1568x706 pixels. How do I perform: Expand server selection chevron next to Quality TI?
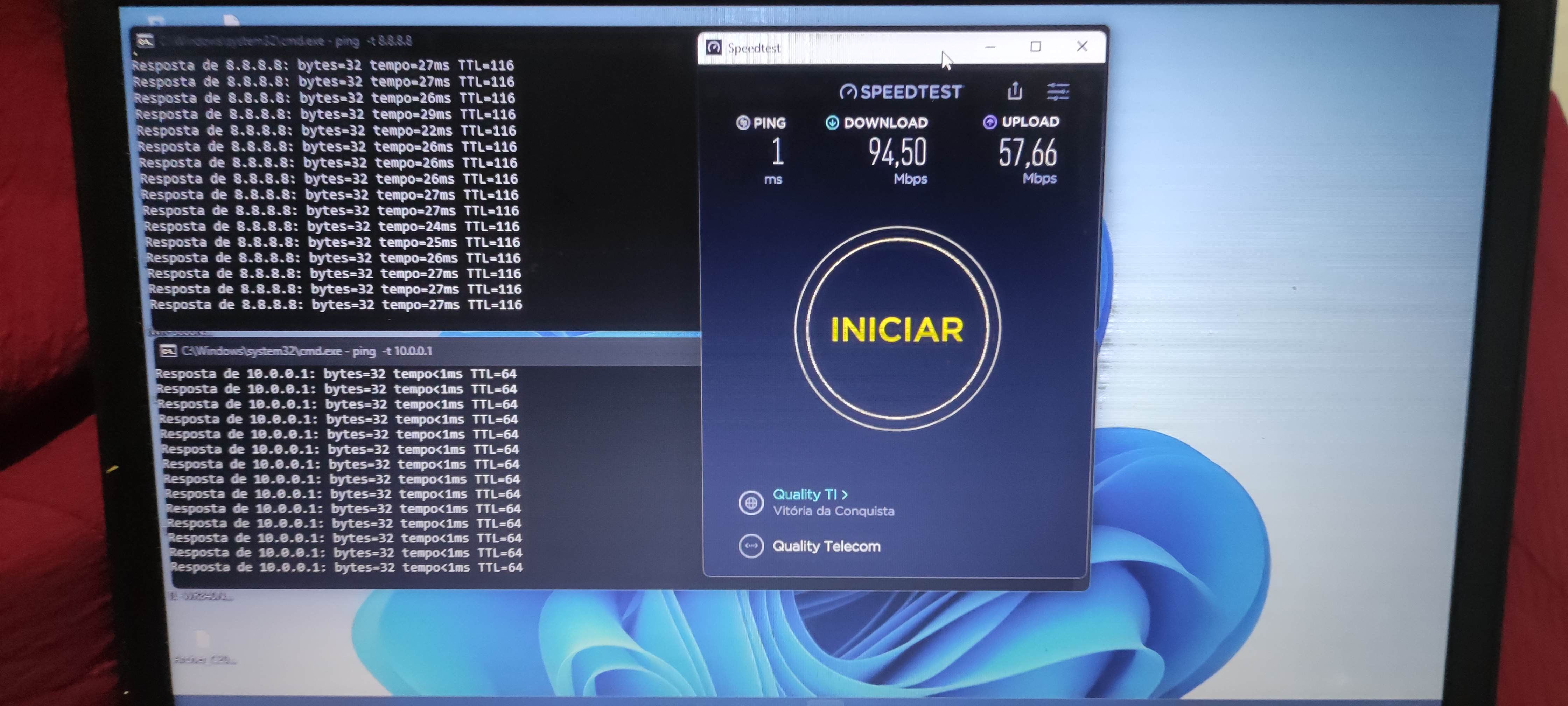click(845, 494)
